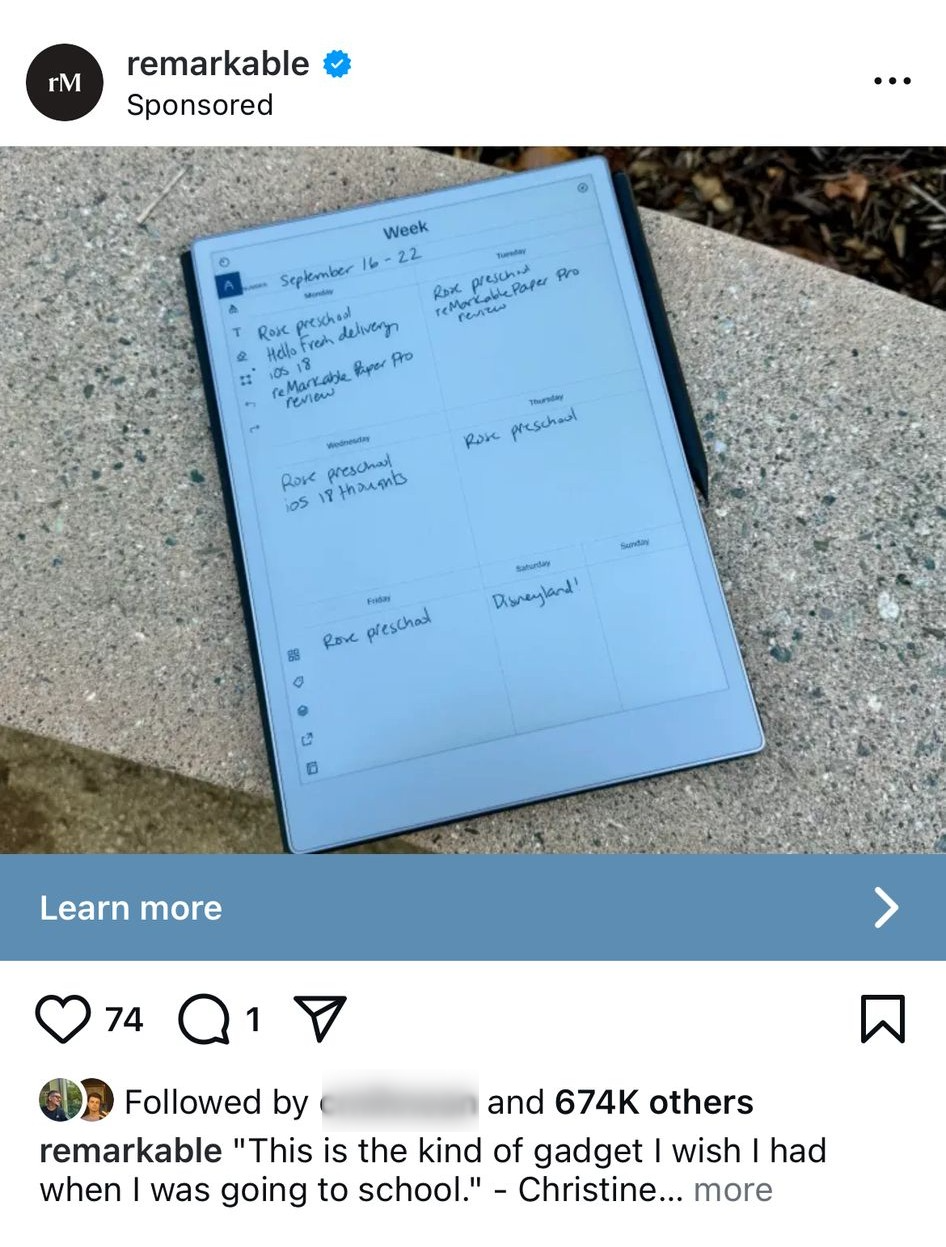Image resolution: width=946 pixels, height=1247 pixels.
Task: Click the blue verified badge
Action: pos(337,65)
